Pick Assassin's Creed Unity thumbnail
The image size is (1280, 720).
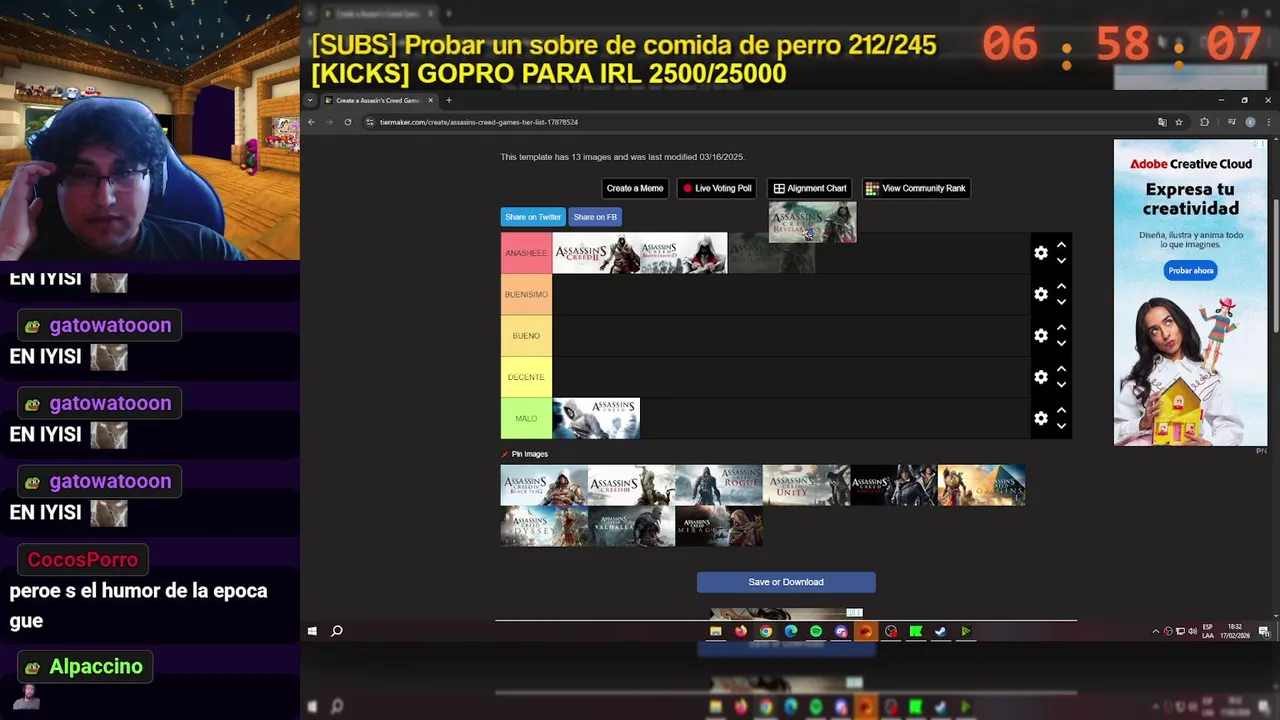tap(806, 485)
